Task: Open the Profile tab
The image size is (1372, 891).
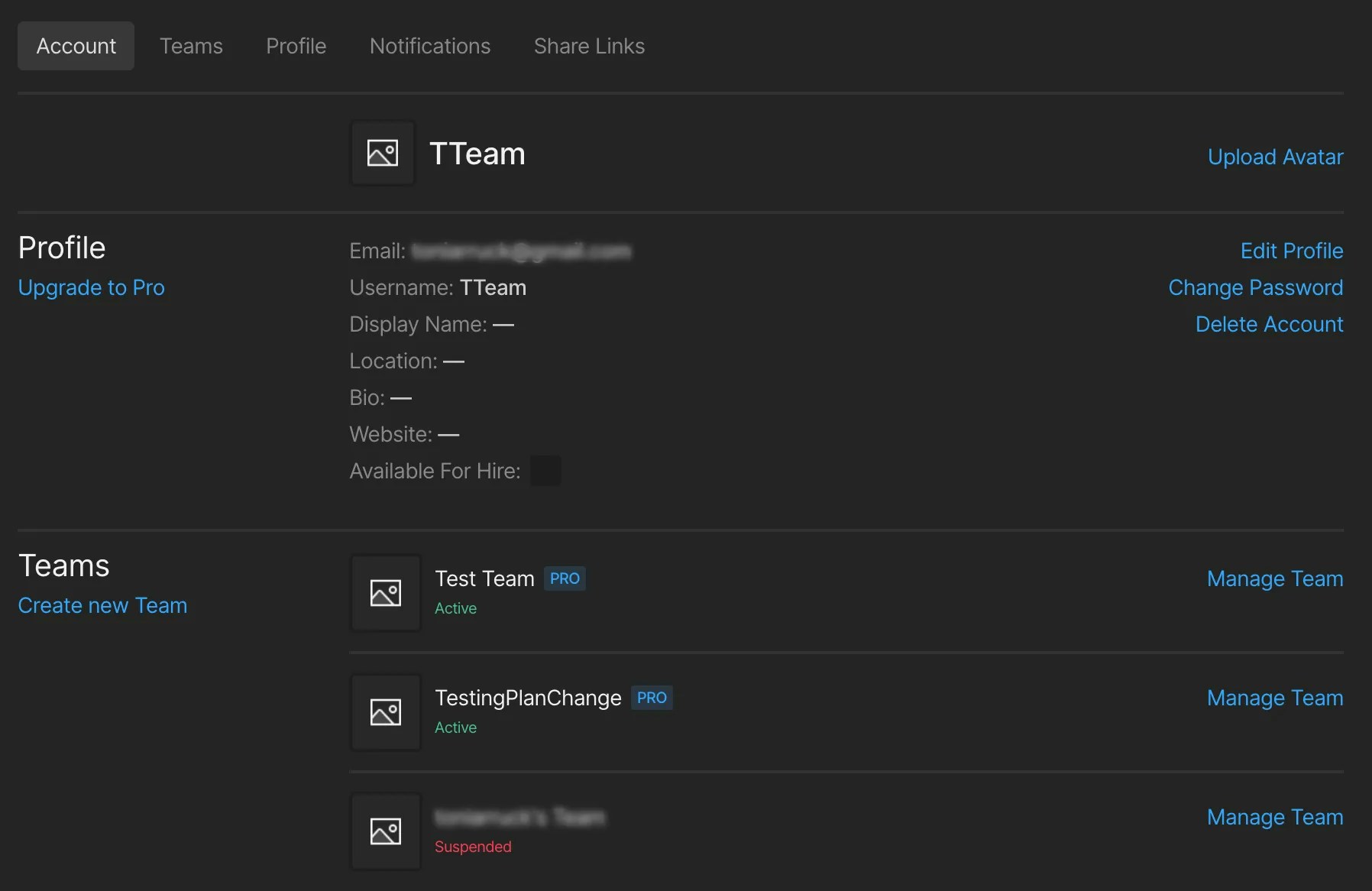Action: pos(296,46)
